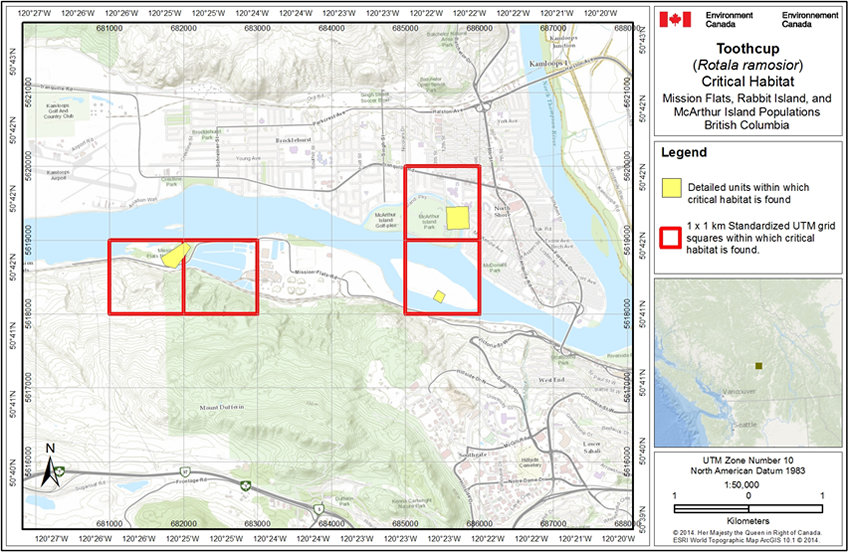Open the British Columbia inset overview map
Viewport: 850px width, 553px height.
(748, 363)
